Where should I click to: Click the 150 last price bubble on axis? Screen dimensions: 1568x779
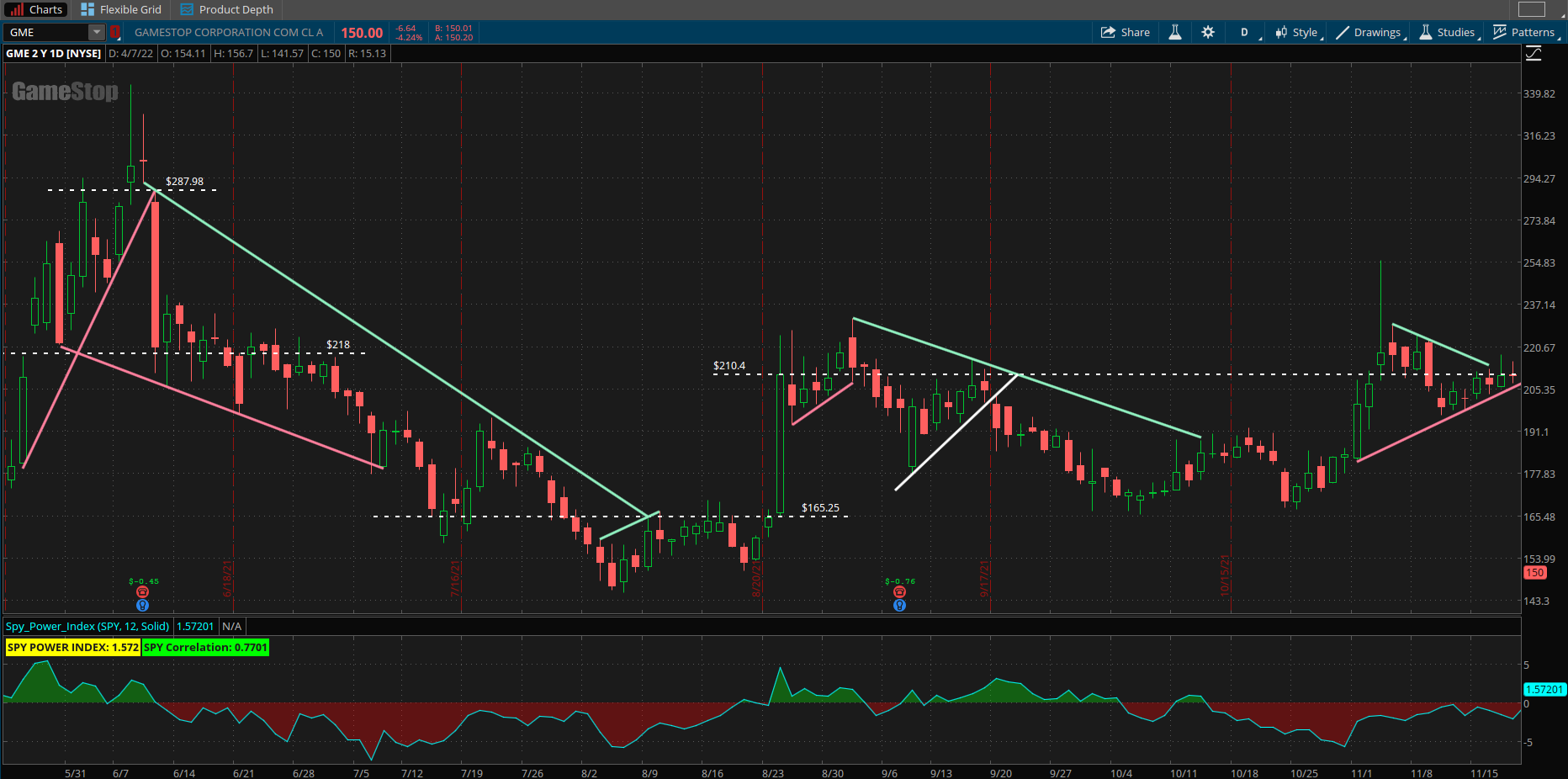click(1535, 573)
